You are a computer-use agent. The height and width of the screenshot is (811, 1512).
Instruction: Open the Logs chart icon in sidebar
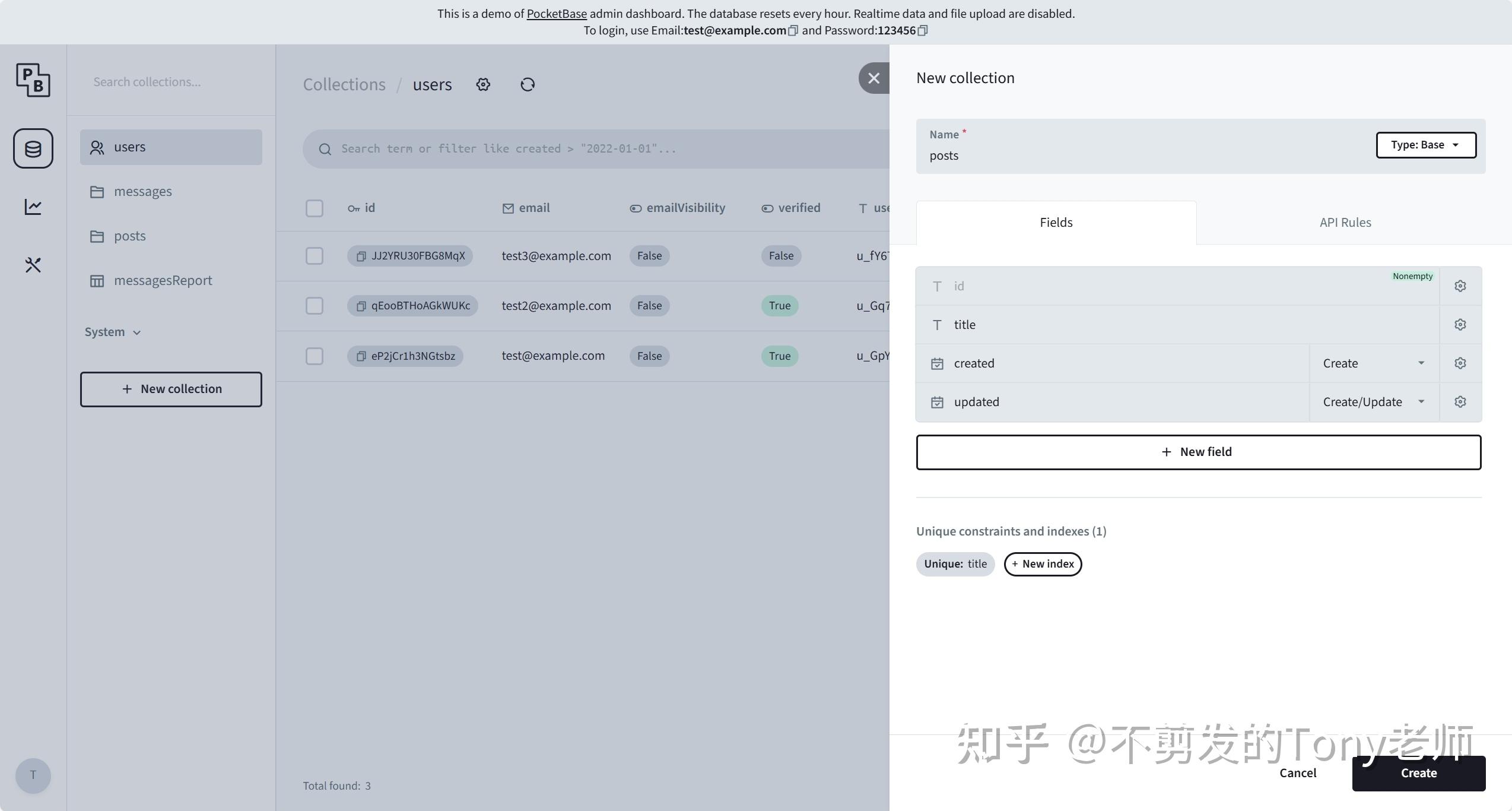33,207
